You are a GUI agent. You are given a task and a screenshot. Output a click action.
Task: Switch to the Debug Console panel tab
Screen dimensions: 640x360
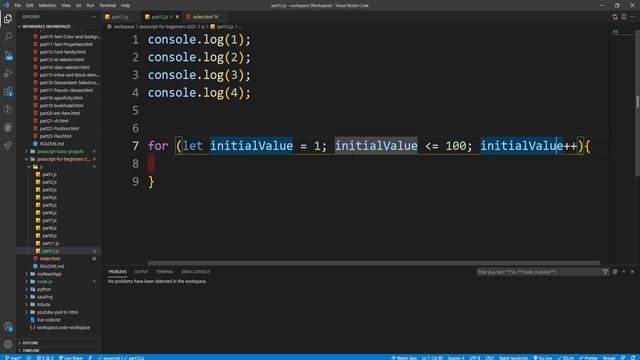[x=196, y=272]
